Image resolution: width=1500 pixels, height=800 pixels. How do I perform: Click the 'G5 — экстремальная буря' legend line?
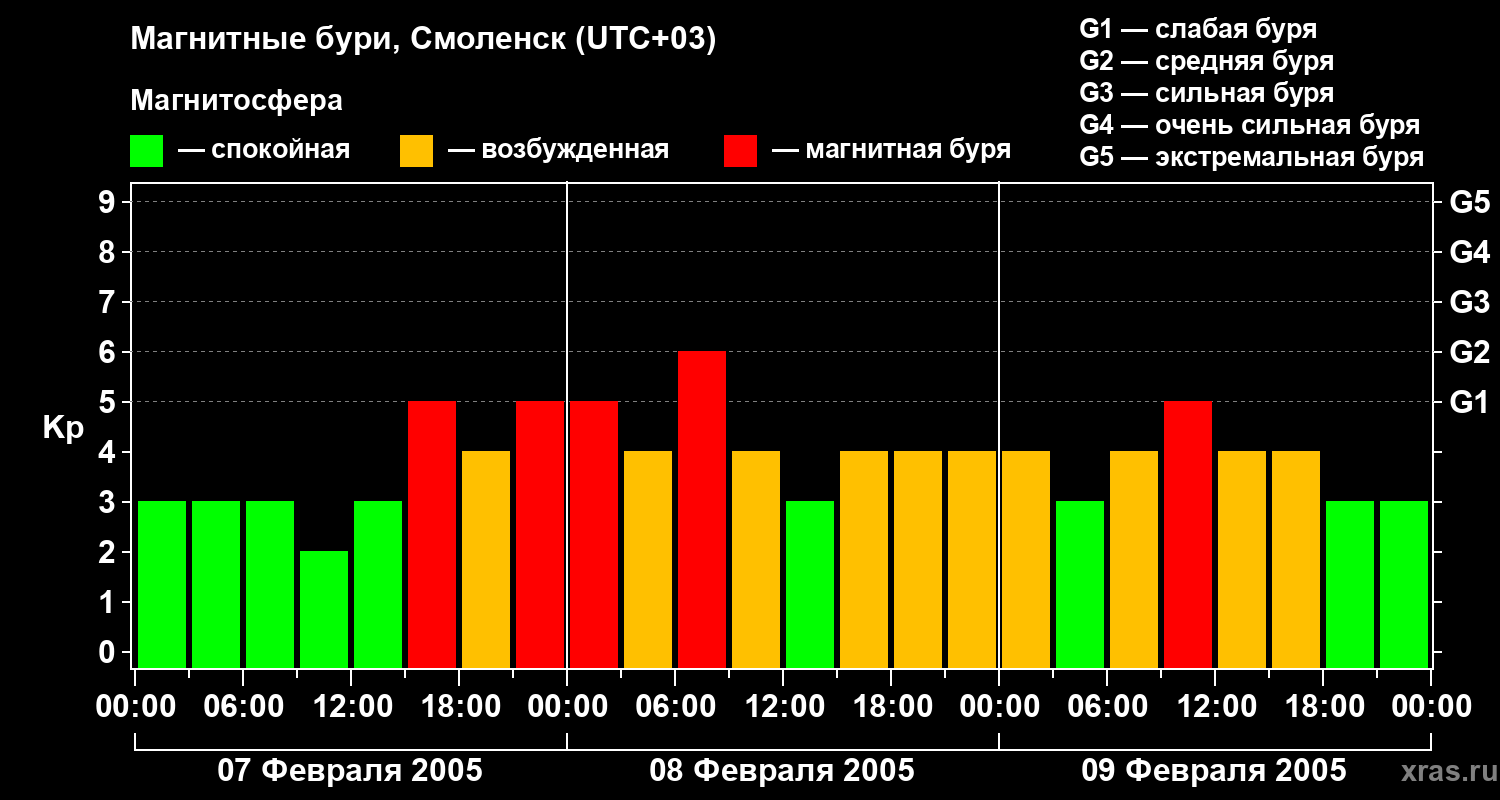pyautogui.click(x=1252, y=157)
